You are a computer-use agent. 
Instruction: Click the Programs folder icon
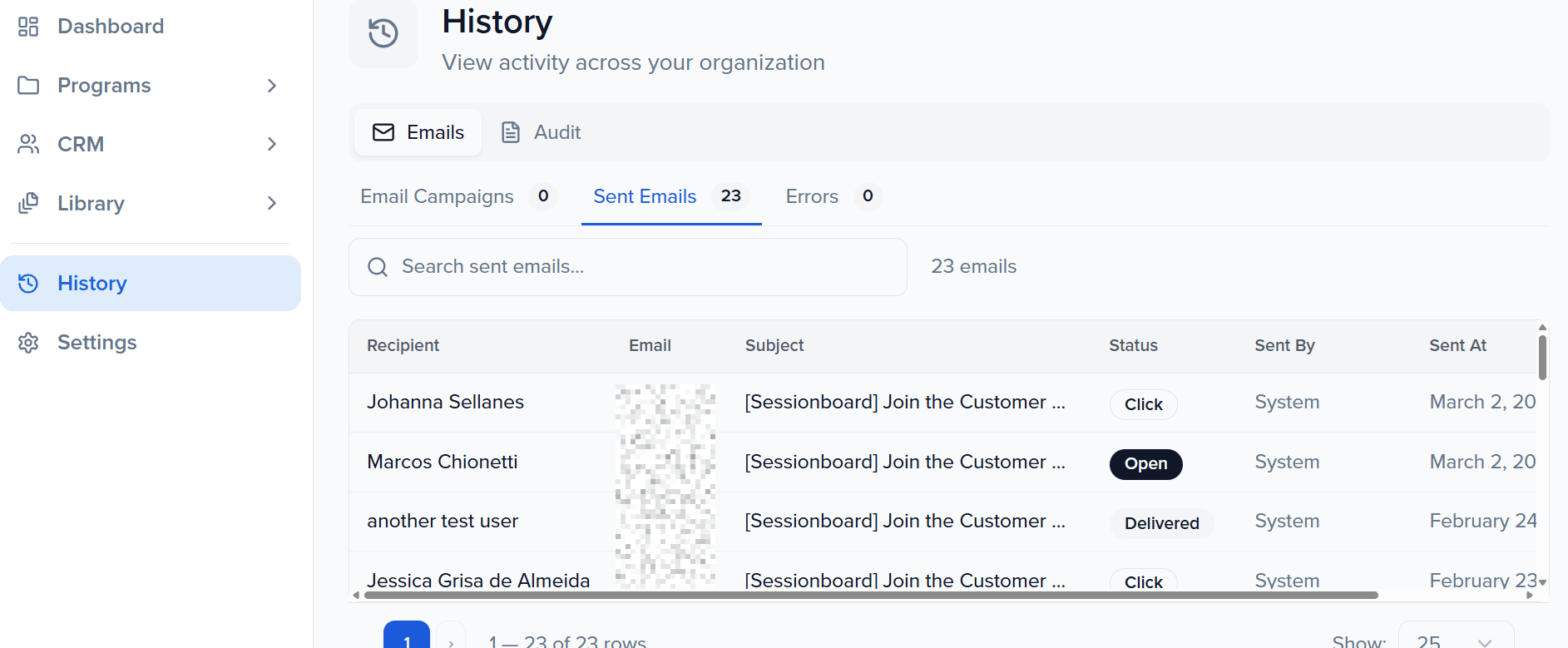click(x=28, y=86)
